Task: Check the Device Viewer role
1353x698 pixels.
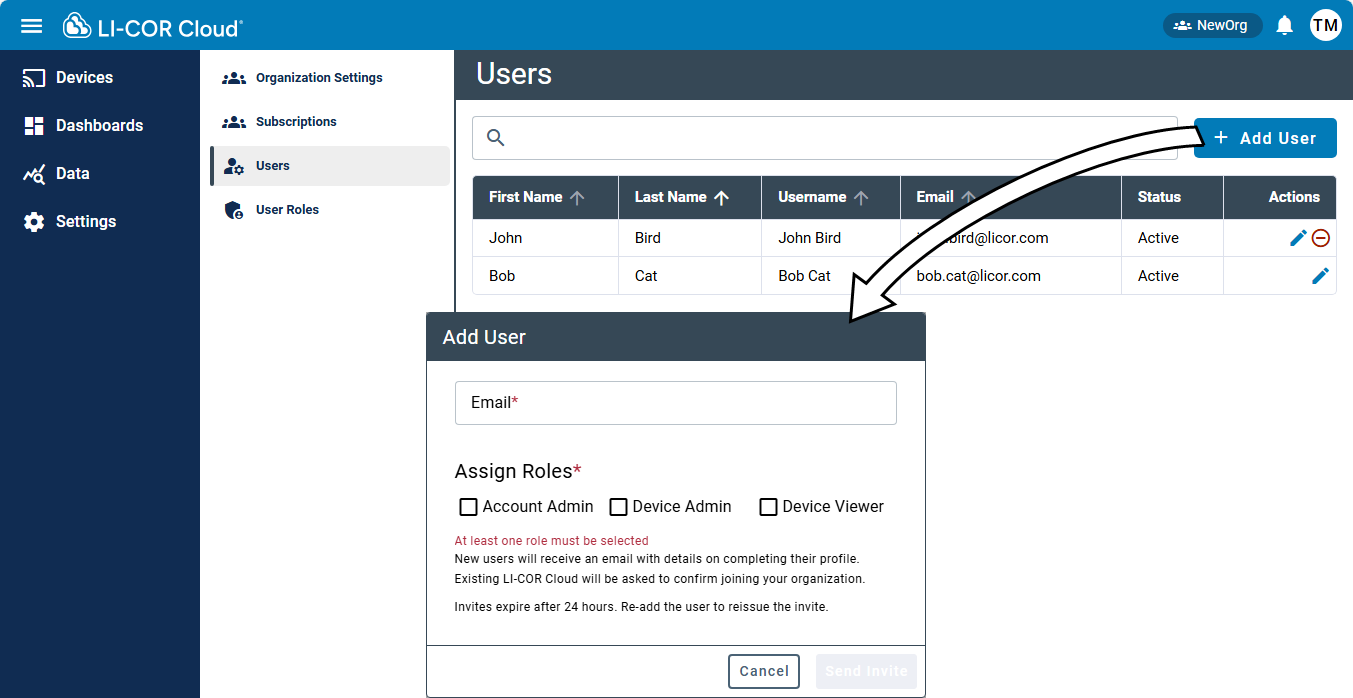Action: click(x=768, y=507)
